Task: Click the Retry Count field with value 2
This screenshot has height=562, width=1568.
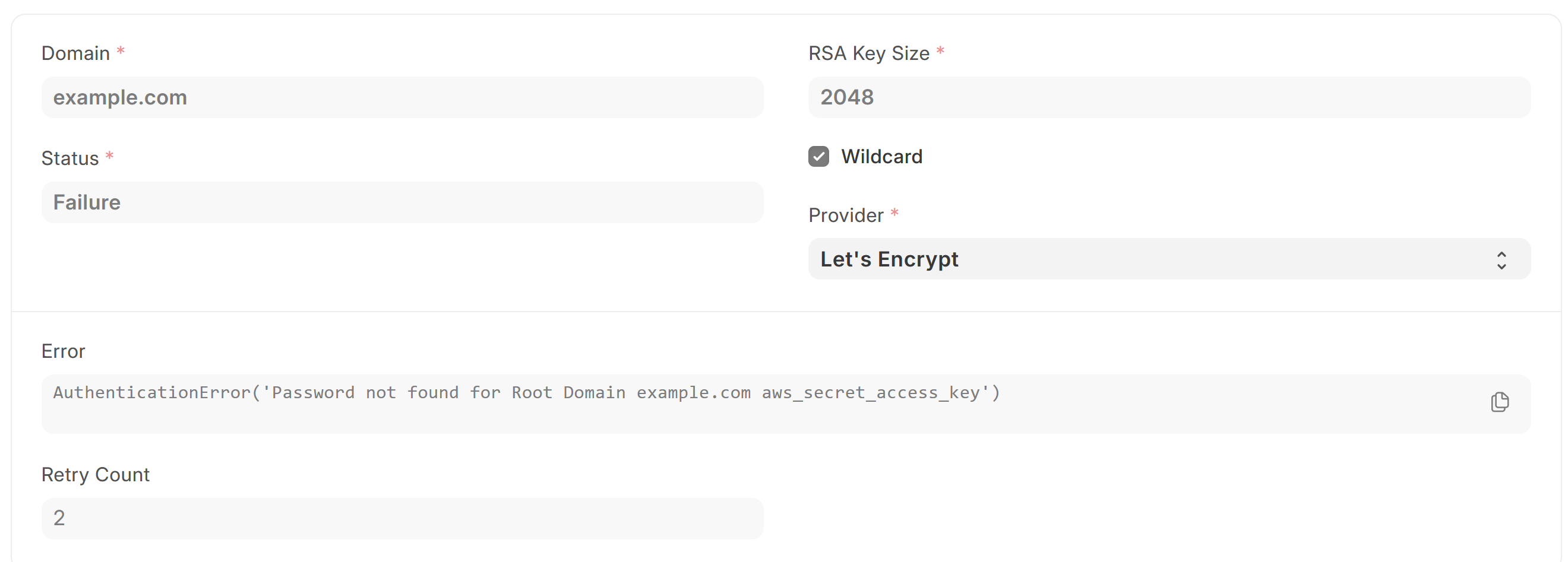Action: (x=402, y=519)
